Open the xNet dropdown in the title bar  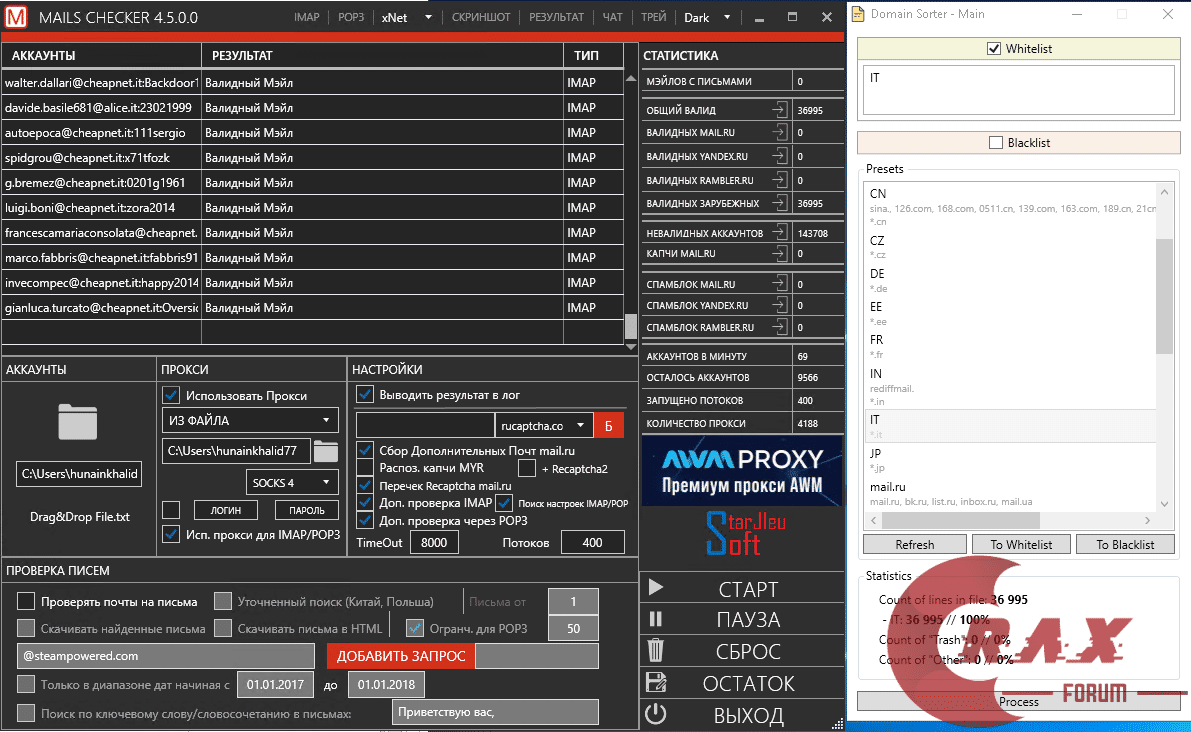427,17
